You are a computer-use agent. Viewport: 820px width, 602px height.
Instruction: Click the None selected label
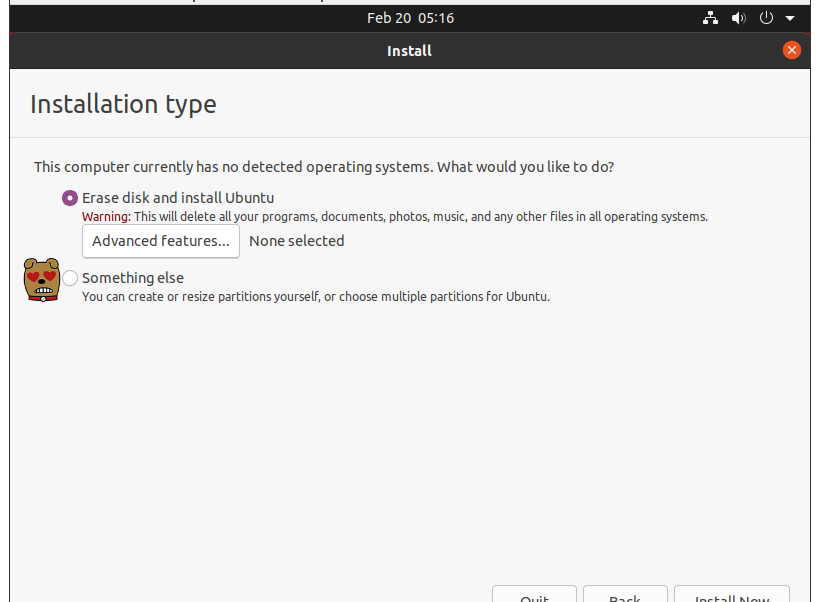pos(297,241)
